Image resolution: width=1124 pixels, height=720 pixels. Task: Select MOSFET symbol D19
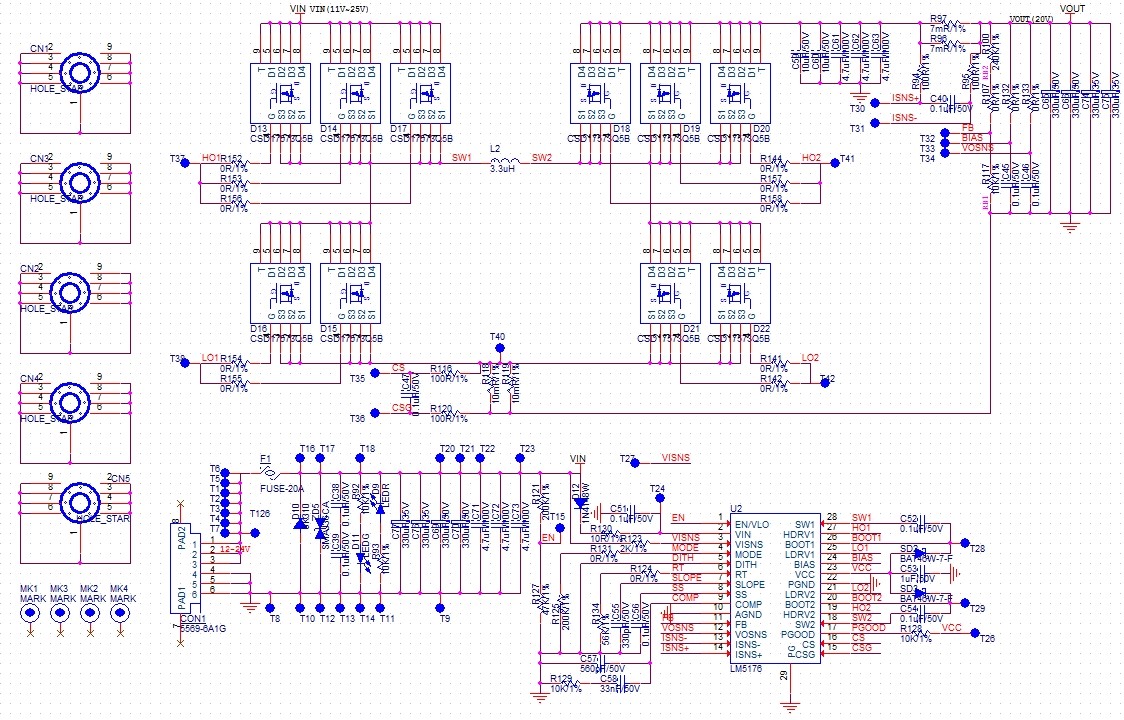coord(671,93)
